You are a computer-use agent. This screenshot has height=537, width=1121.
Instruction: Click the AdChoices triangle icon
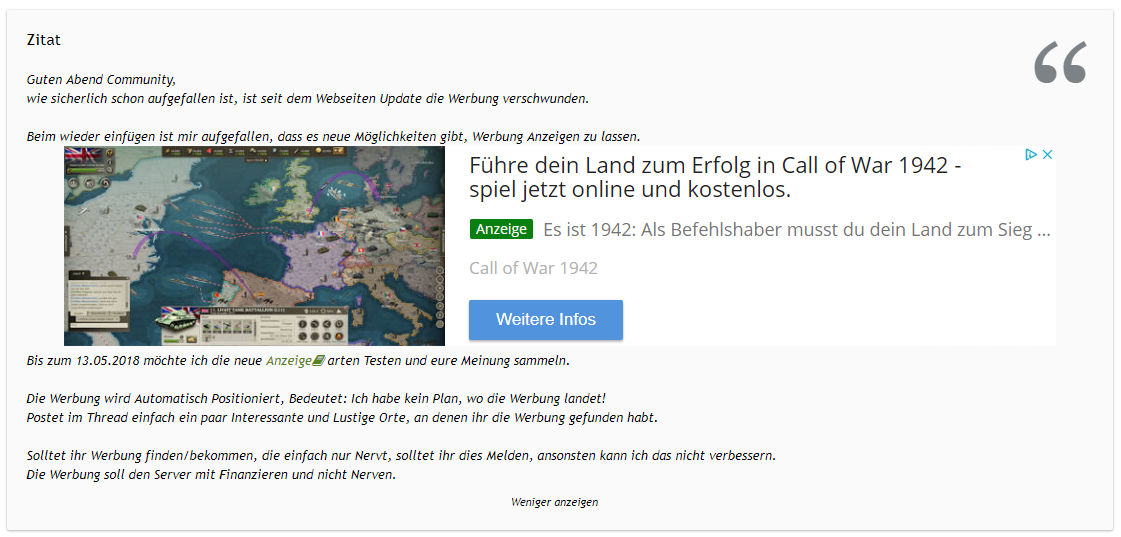[x=1030, y=155]
